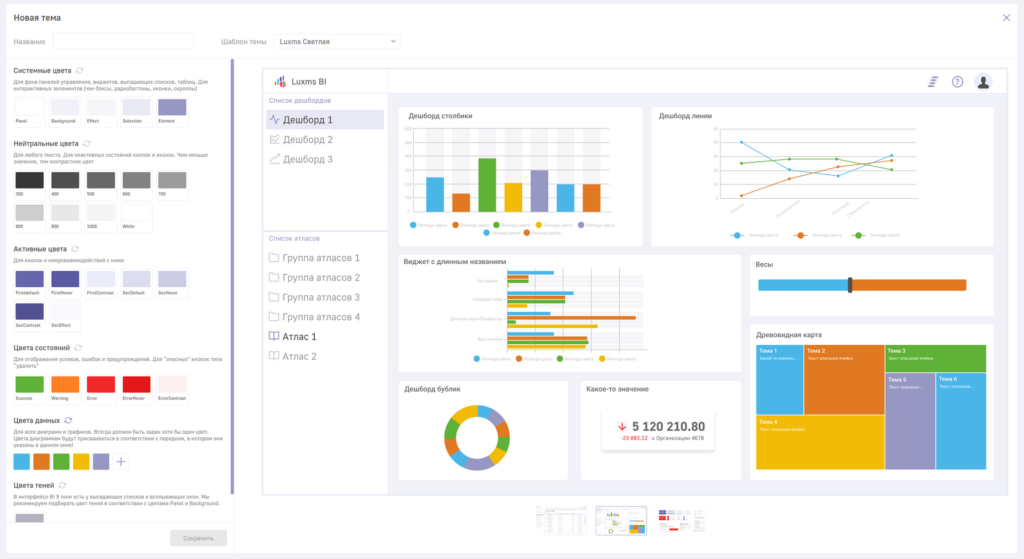The image size is (1024, 559).
Task: Reset the Цвета данных section colors
Action: click(68, 421)
